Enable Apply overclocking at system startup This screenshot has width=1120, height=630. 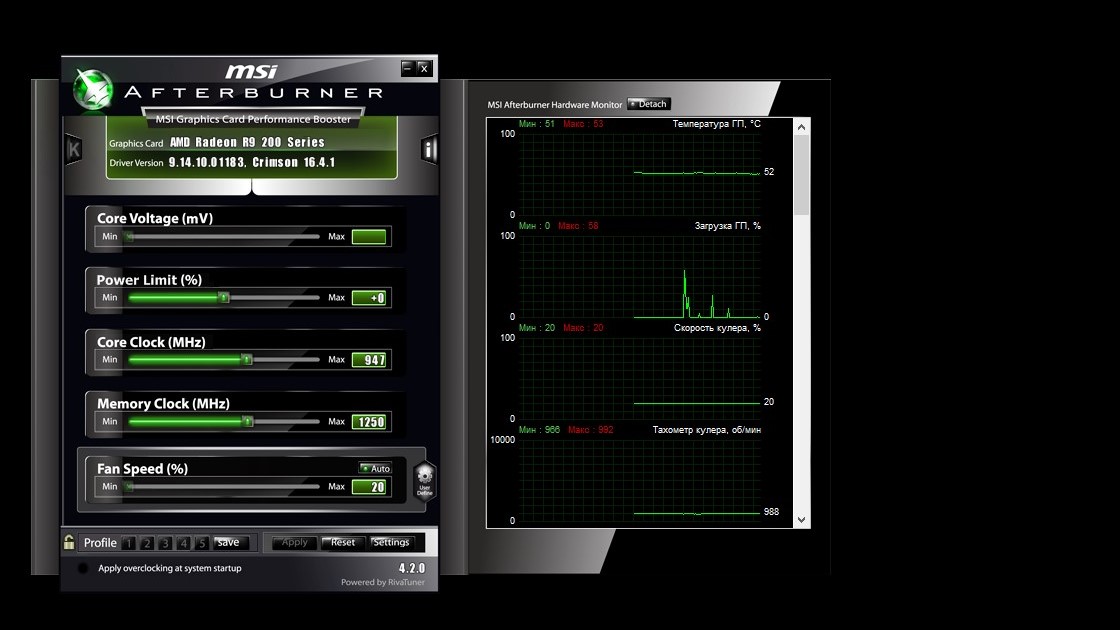(x=83, y=569)
